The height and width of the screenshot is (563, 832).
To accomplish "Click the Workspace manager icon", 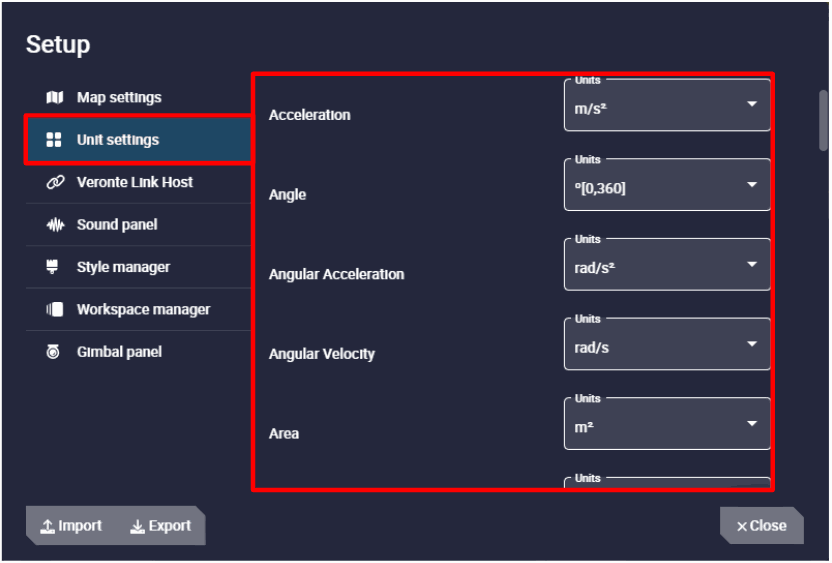I will point(55,310).
